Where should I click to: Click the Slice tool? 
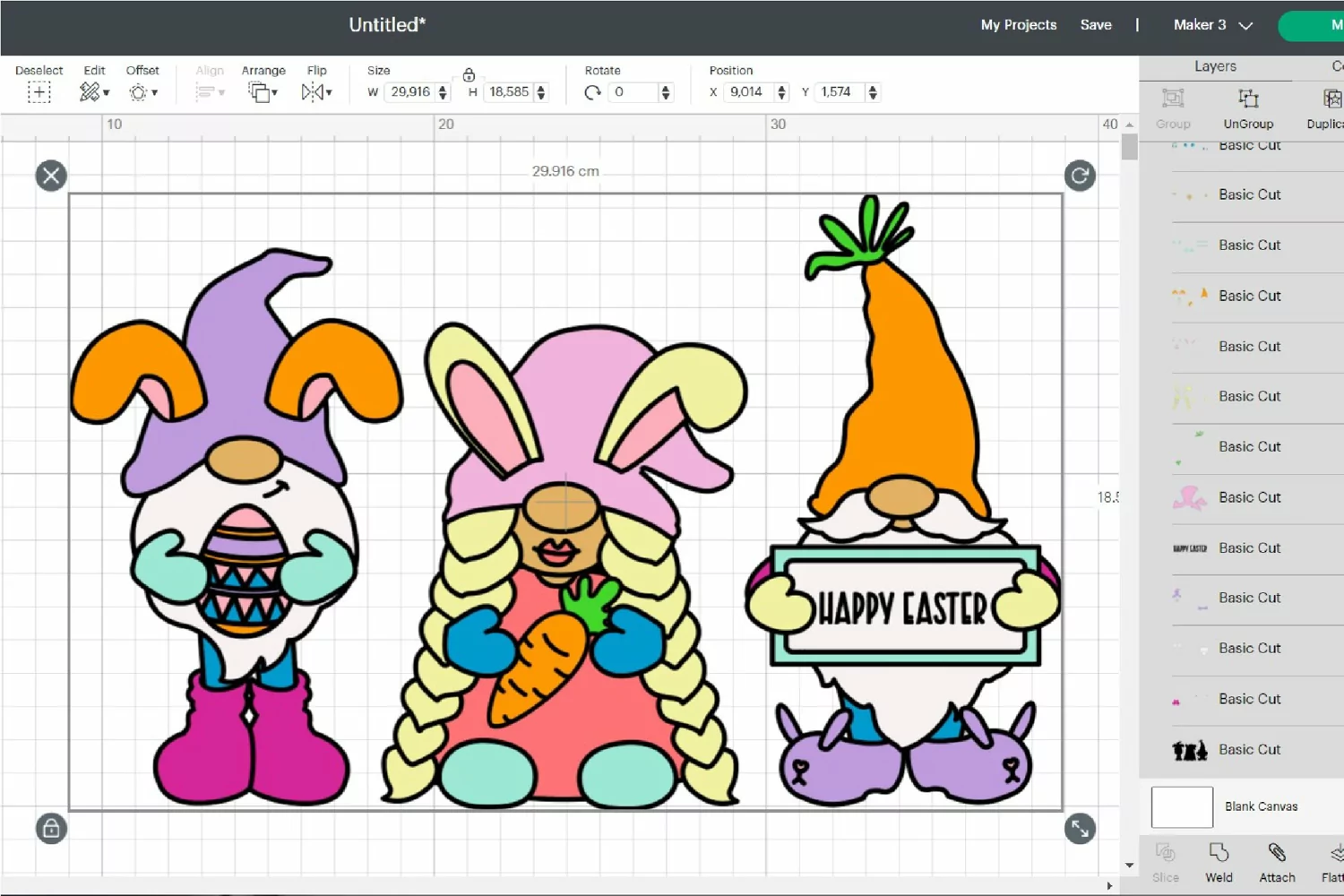point(1166,863)
